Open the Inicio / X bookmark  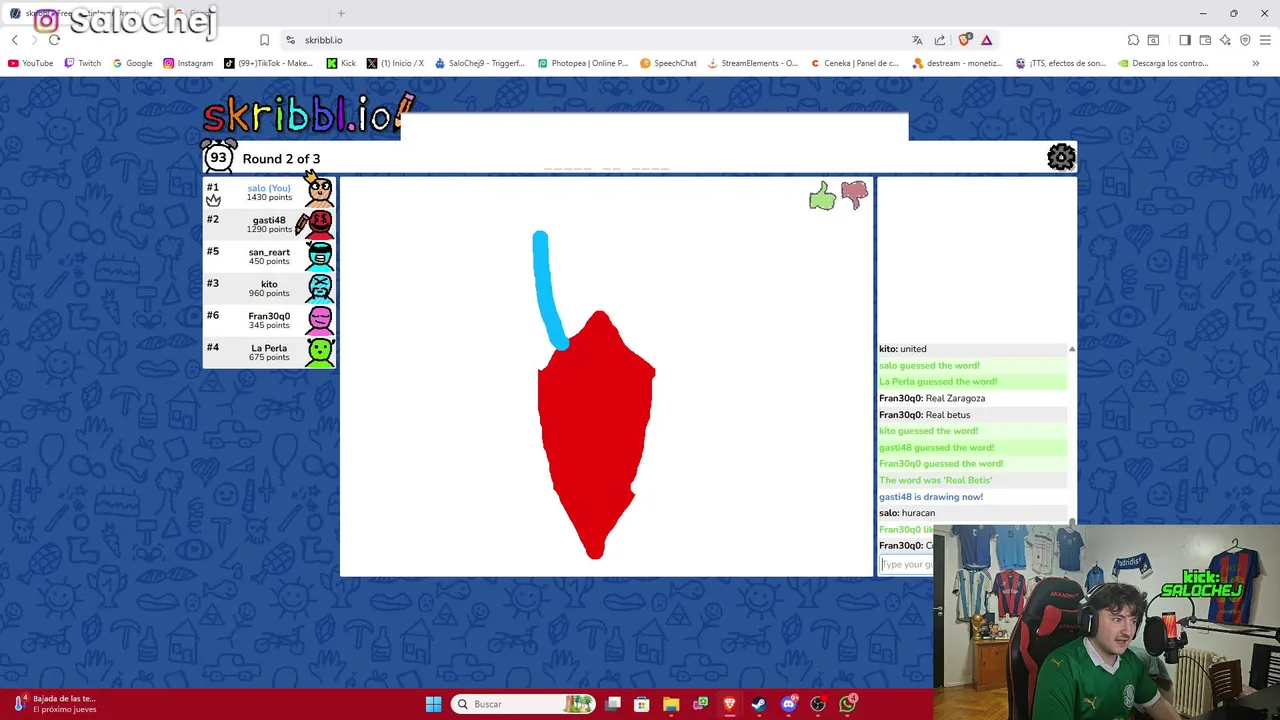[395, 63]
